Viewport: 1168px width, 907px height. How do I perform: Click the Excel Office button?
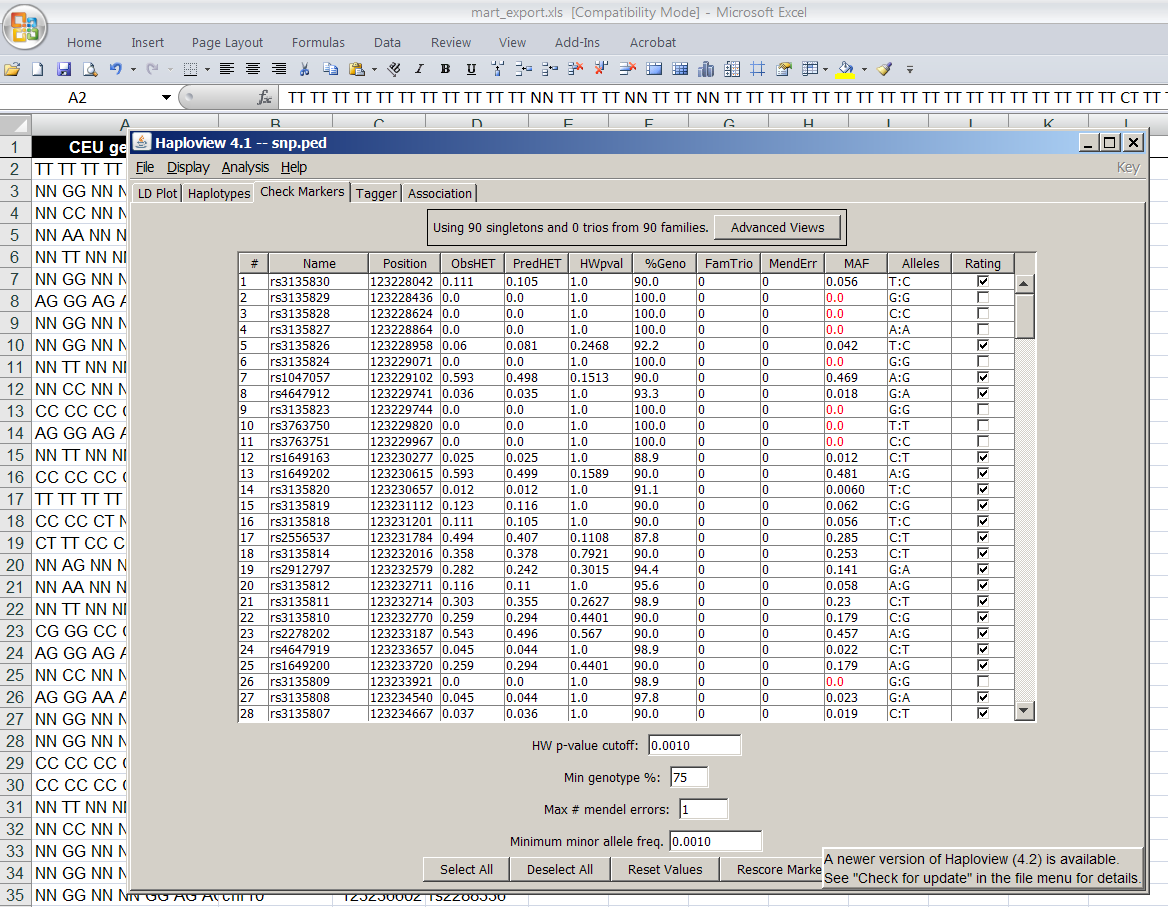pos(25,28)
